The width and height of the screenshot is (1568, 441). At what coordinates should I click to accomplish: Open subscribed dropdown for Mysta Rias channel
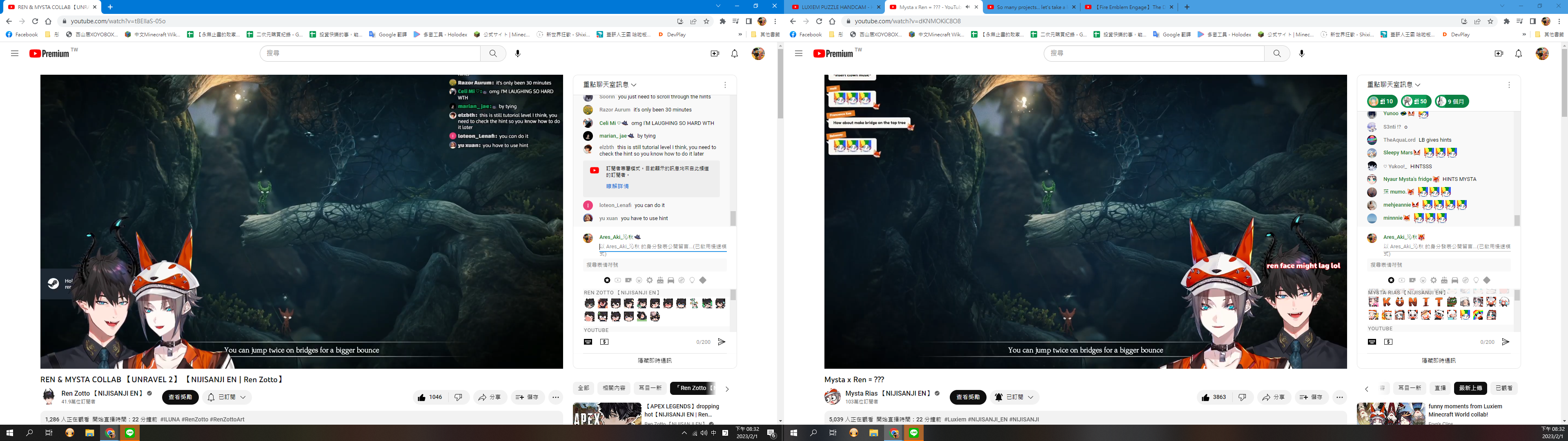click(1014, 397)
